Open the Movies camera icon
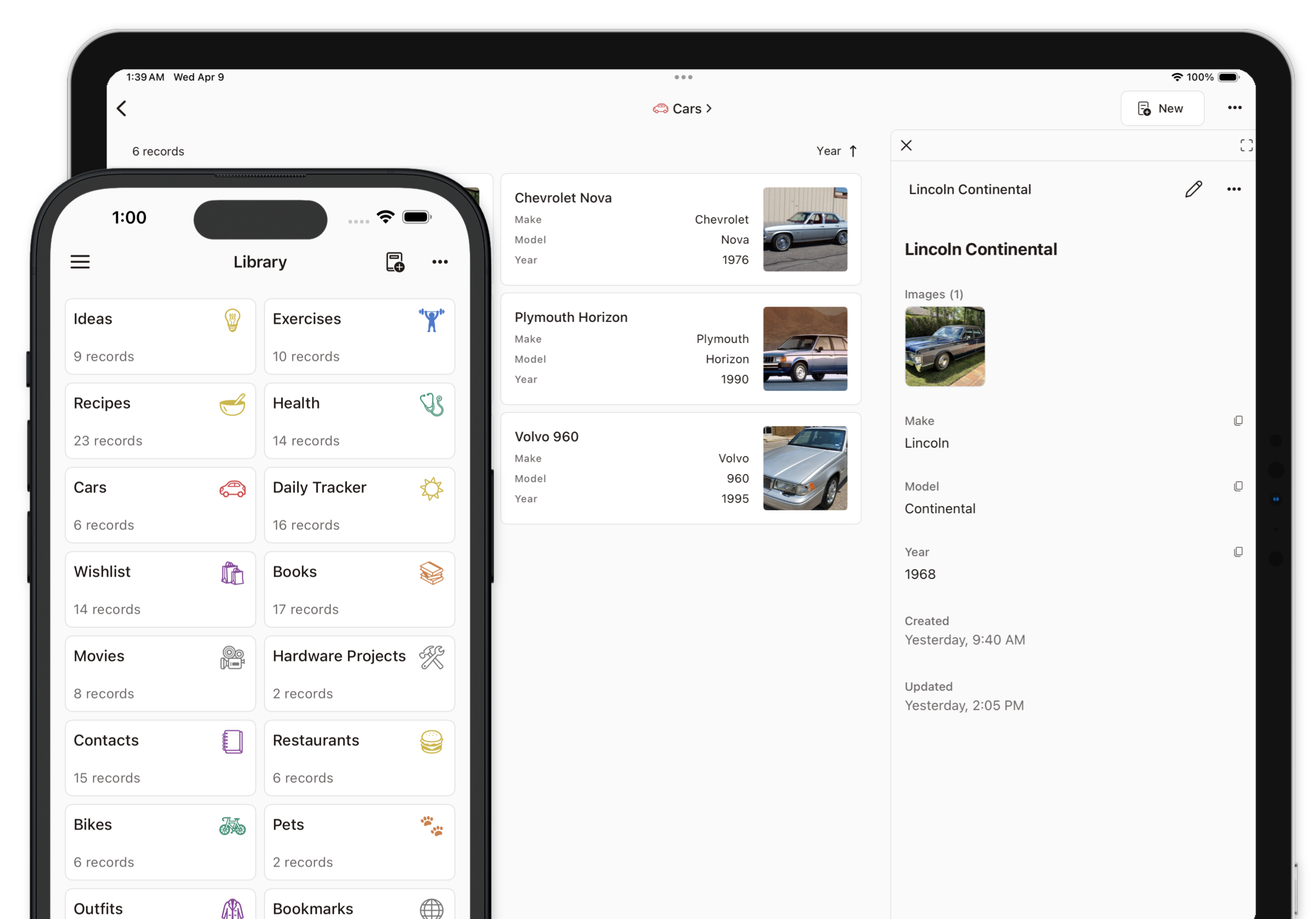Image resolution: width=1316 pixels, height=919 pixels. [x=232, y=657]
